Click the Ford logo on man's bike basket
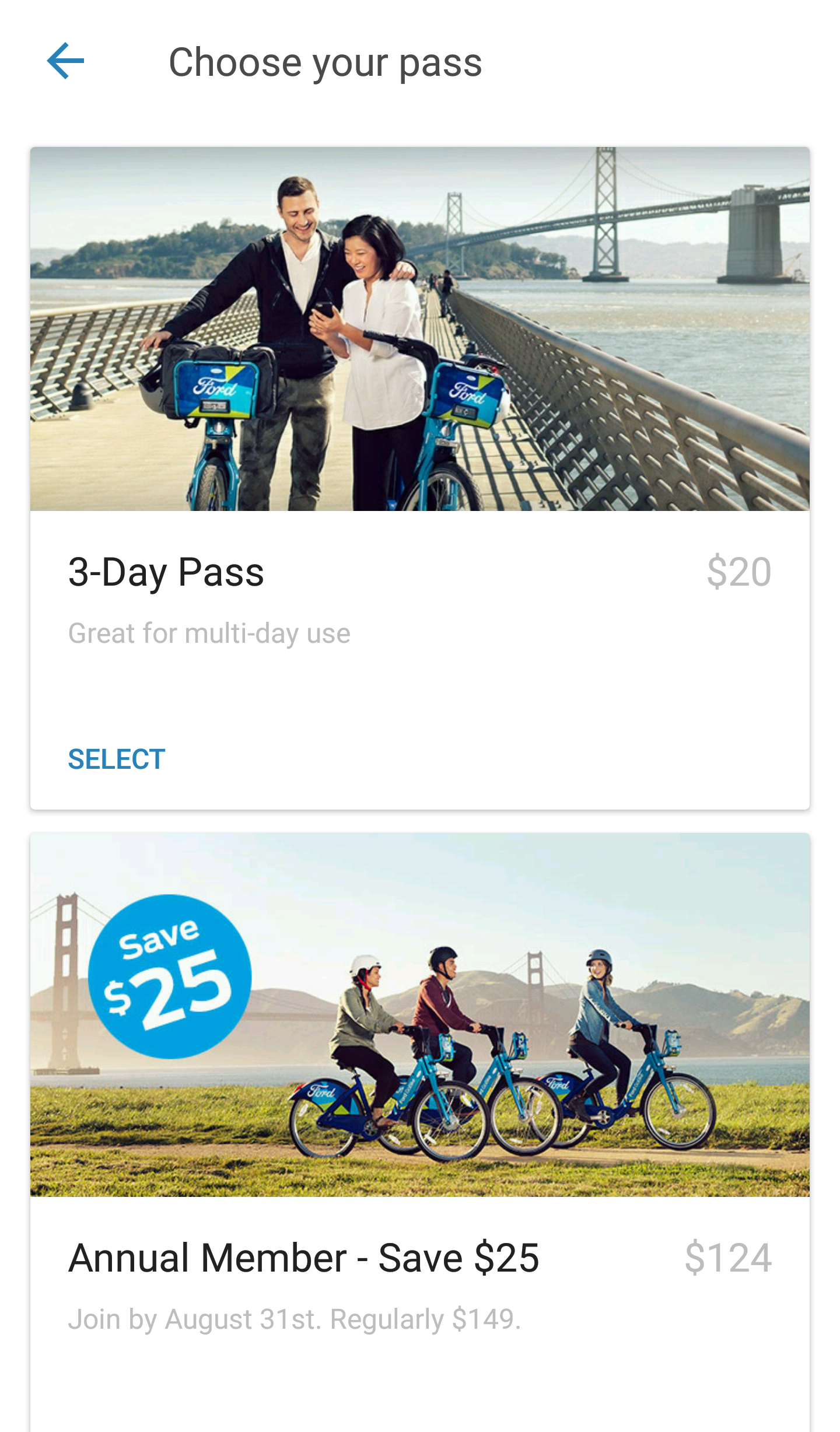Screen dimensions: 840x1432 (x=215, y=387)
